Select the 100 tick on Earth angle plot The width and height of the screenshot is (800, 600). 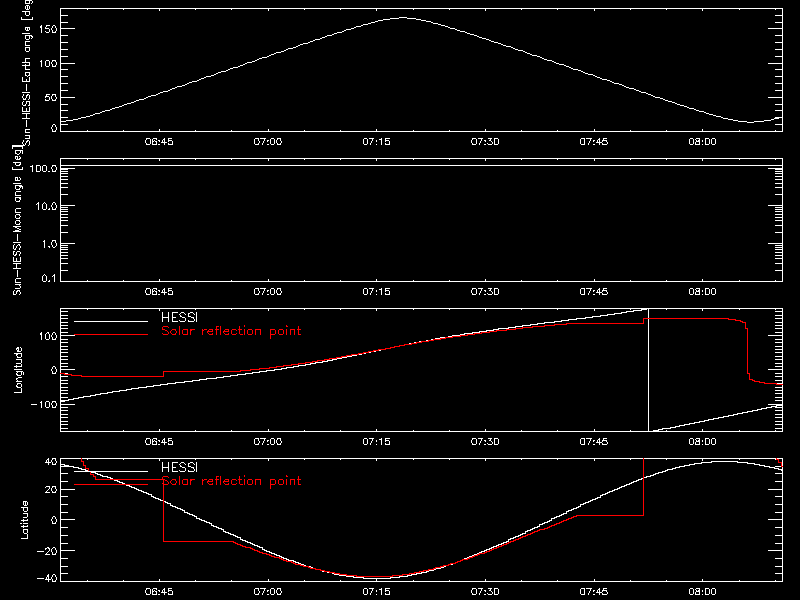(x=47, y=64)
